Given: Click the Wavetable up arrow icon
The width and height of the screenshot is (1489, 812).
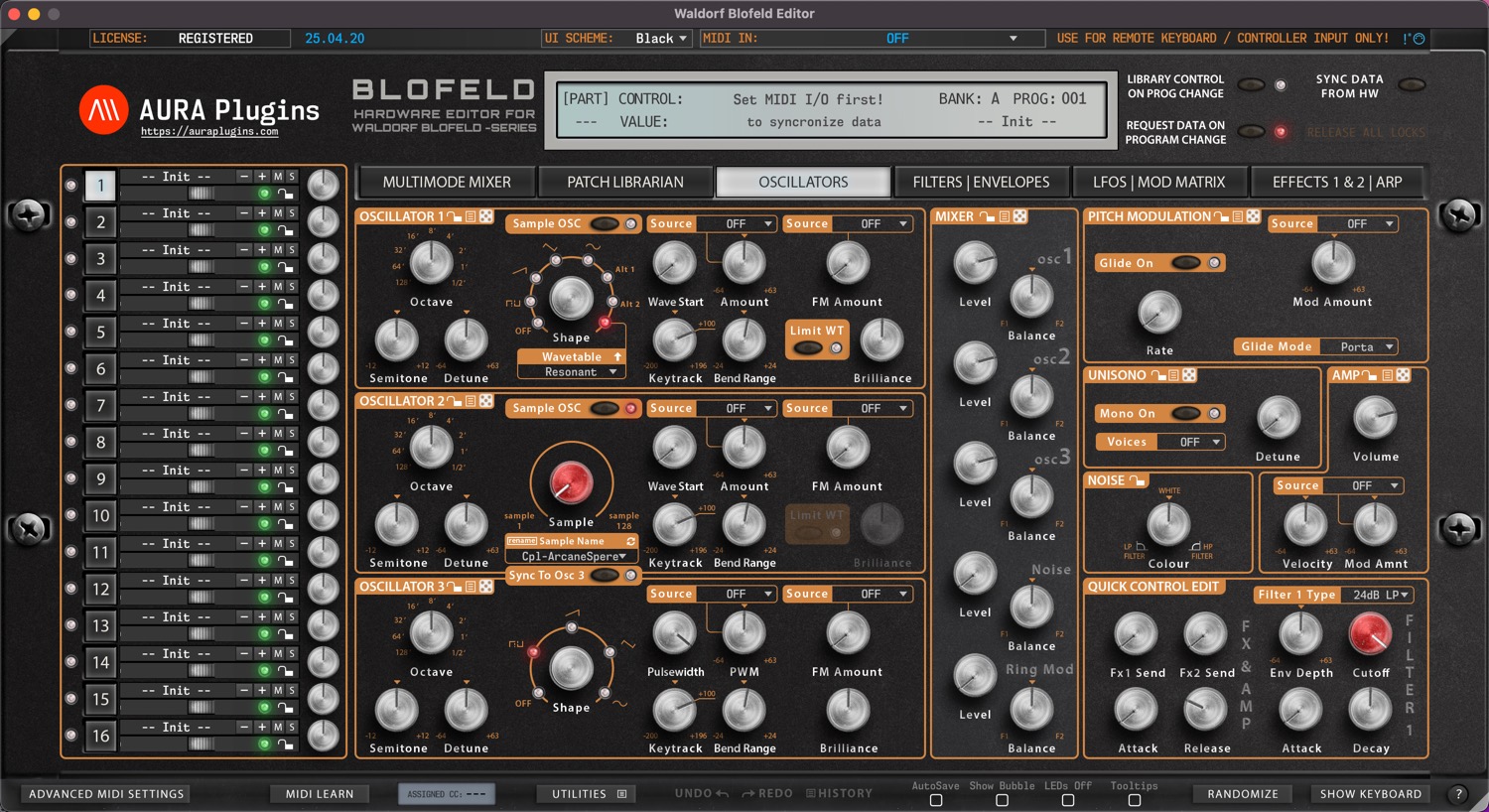Looking at the screenshot, I should coord(617,356).
